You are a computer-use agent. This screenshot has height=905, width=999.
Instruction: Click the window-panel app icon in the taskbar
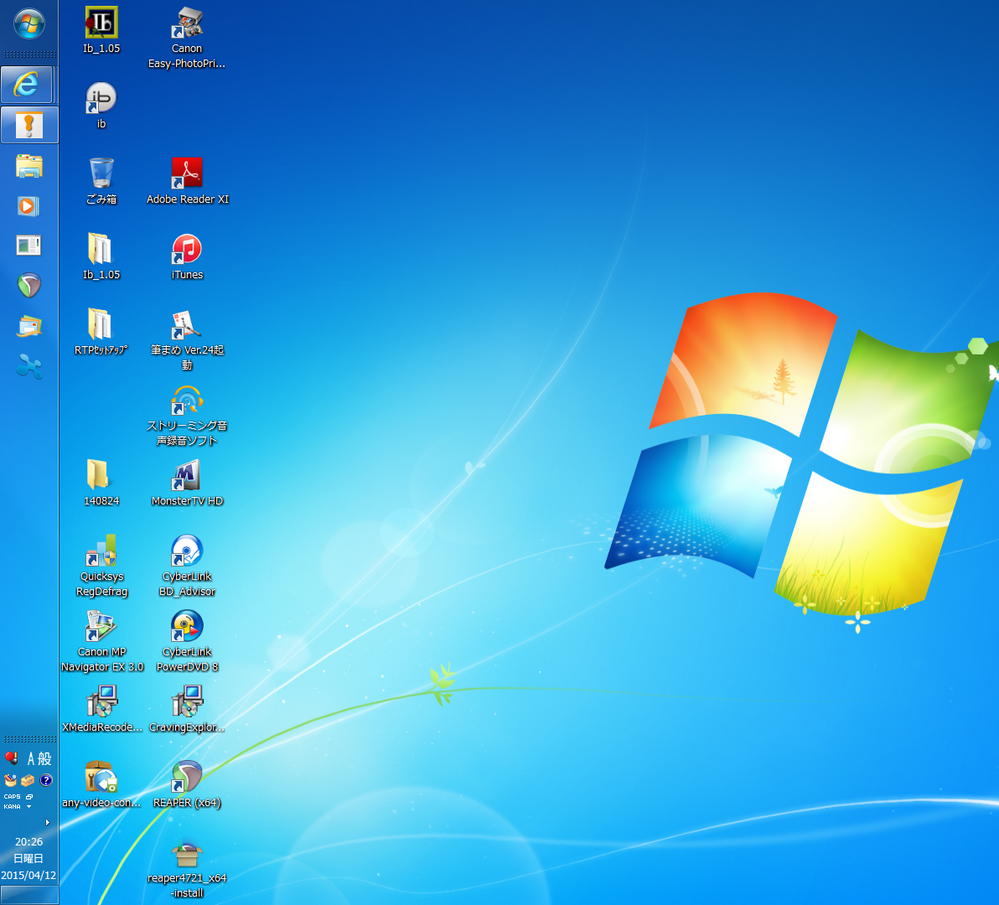click(x=29, y=245)
